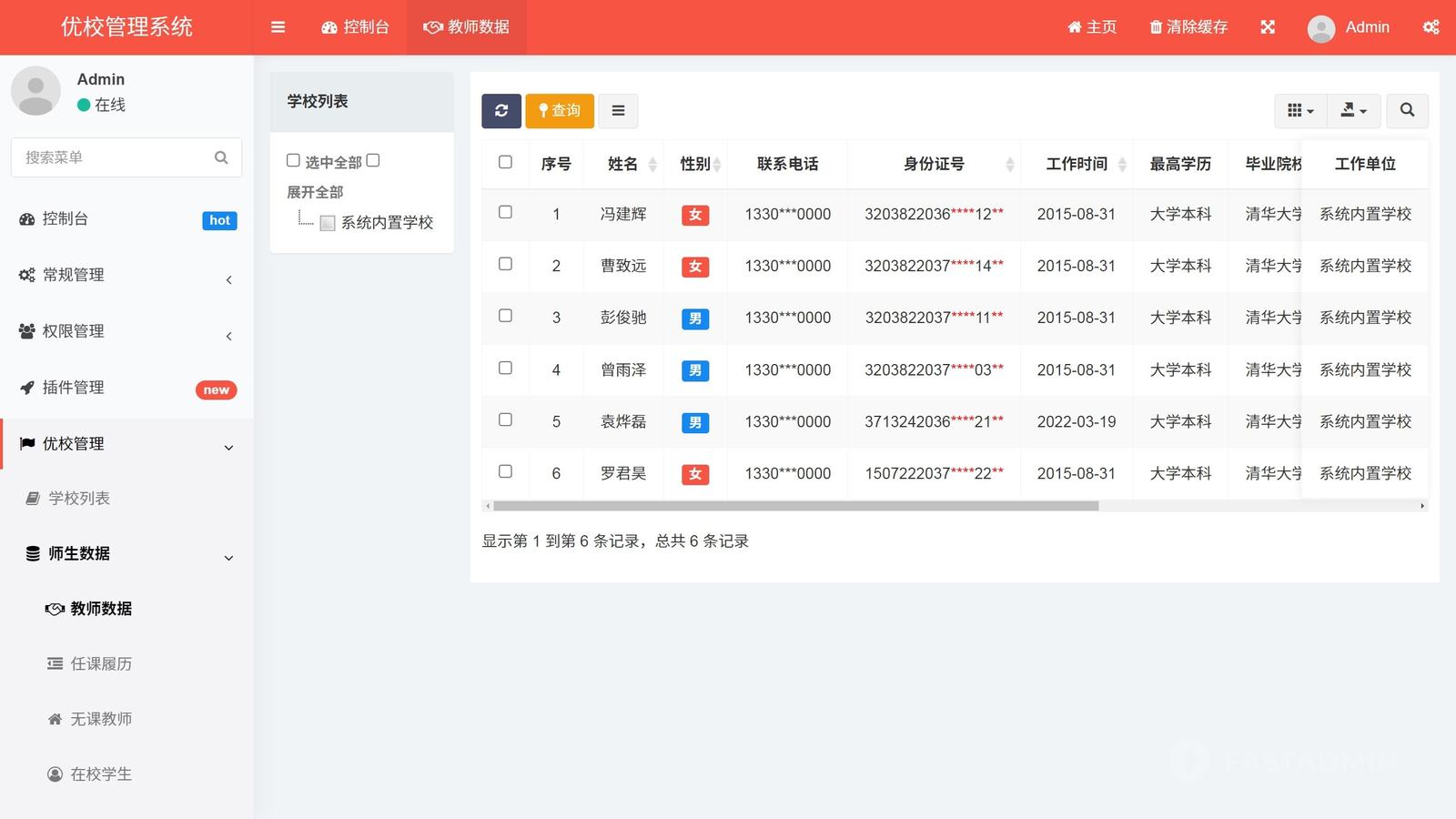Image resolution: width=1456 pixels, height=819 pixels.
Task: Click the refresh table icon button
Action: (x=501, y=111)
